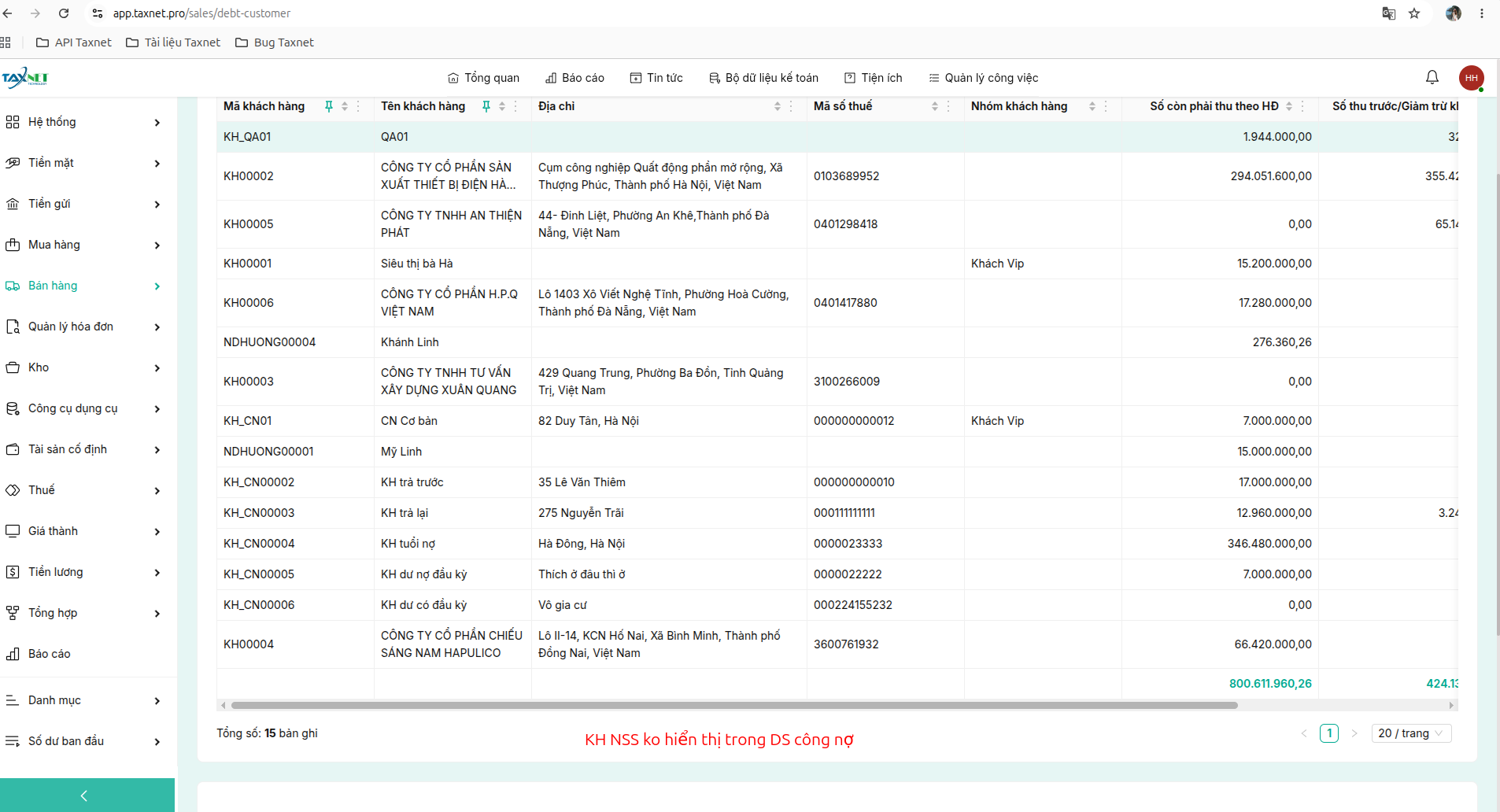Expand the Mua hàng sidebar menu

coord(83,245)
